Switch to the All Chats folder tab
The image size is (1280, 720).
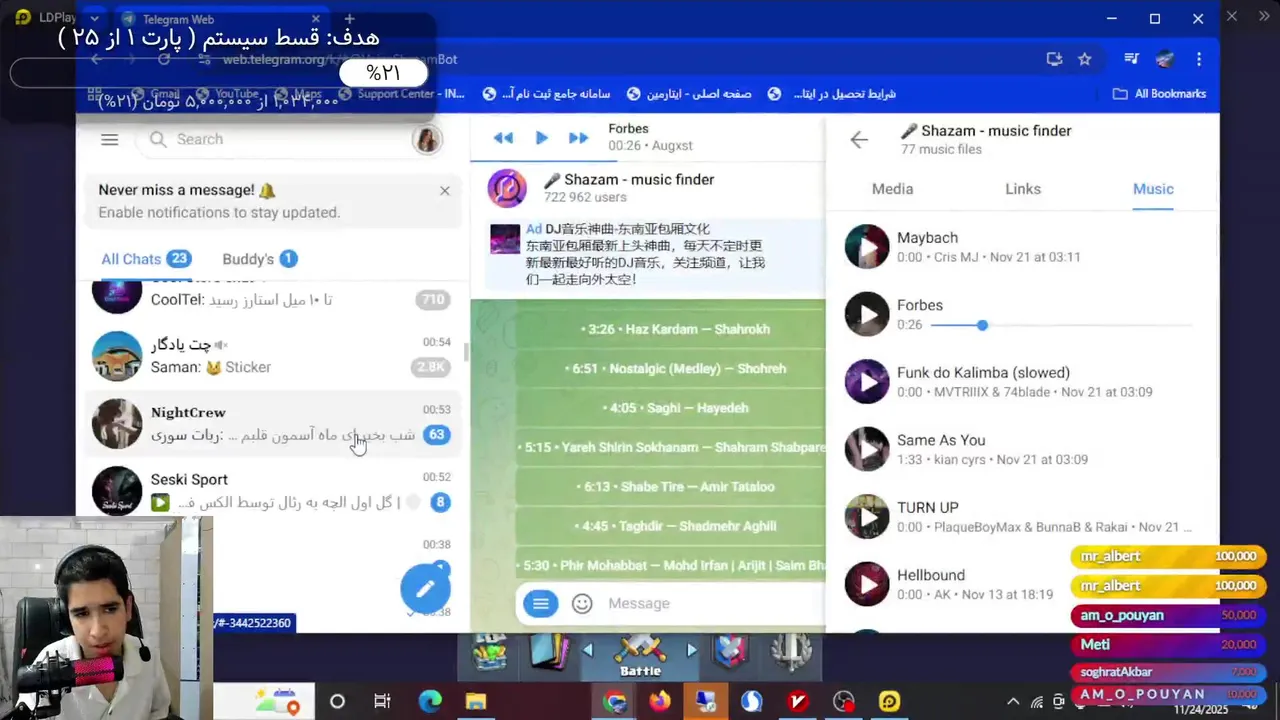145,259
